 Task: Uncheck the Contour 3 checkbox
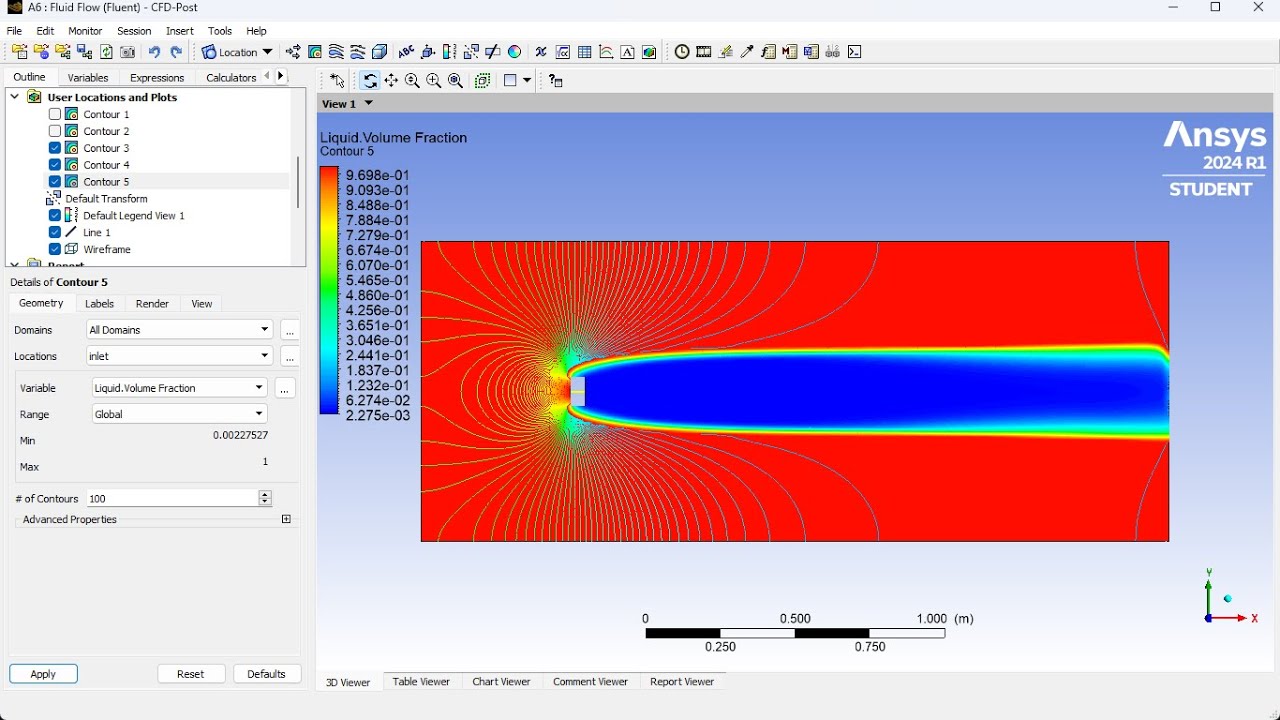[x=55, y=148]
